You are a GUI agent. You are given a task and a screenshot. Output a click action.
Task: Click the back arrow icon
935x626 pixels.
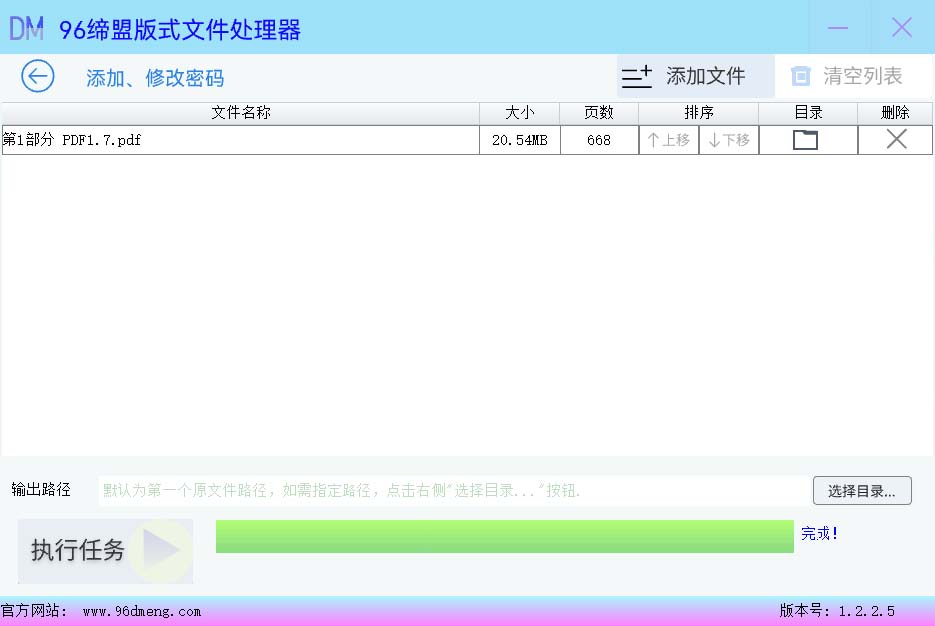[x=38, y=76]
